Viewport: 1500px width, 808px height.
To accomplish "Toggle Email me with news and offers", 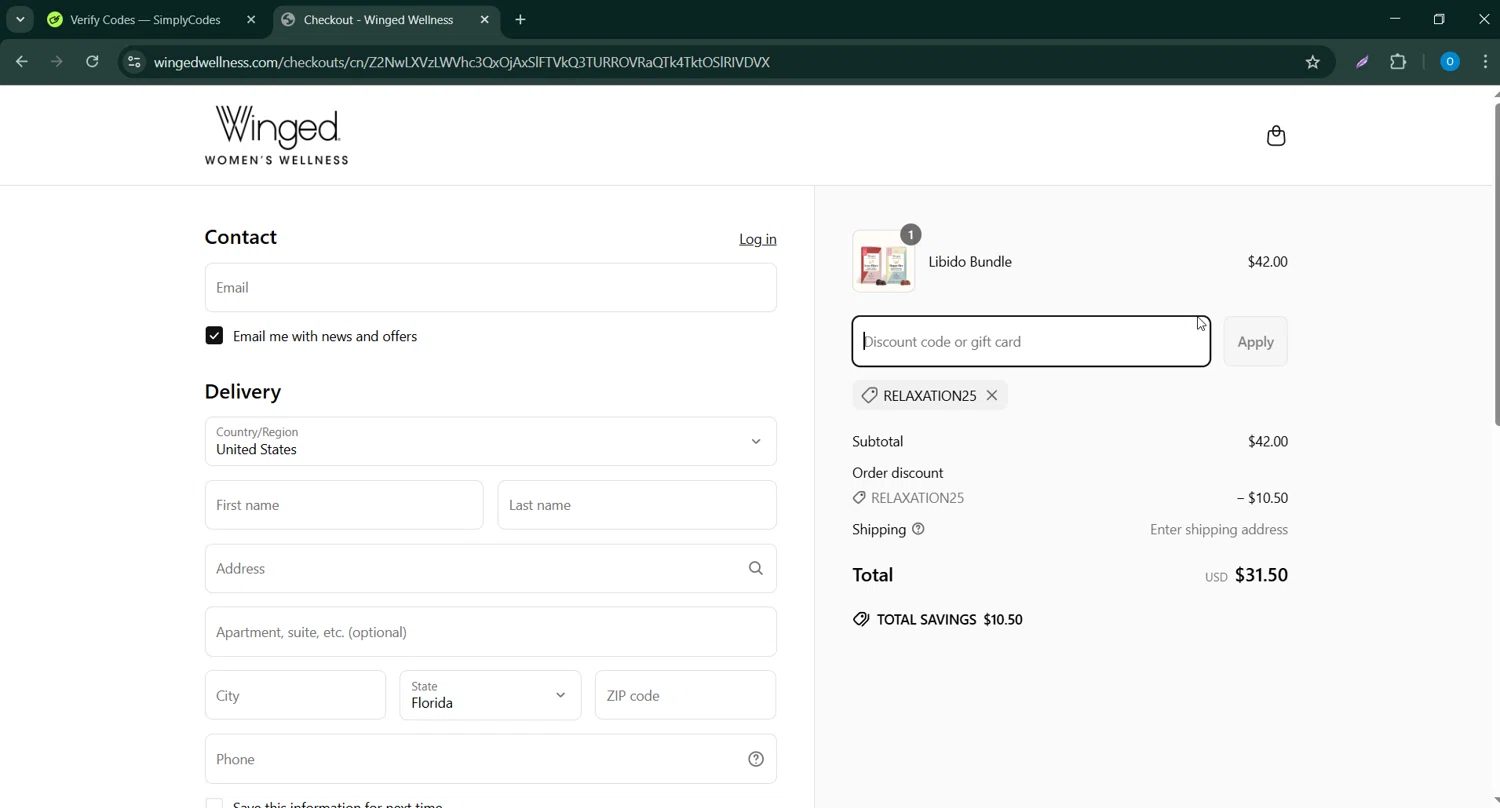I will click(x=214, y=336).
